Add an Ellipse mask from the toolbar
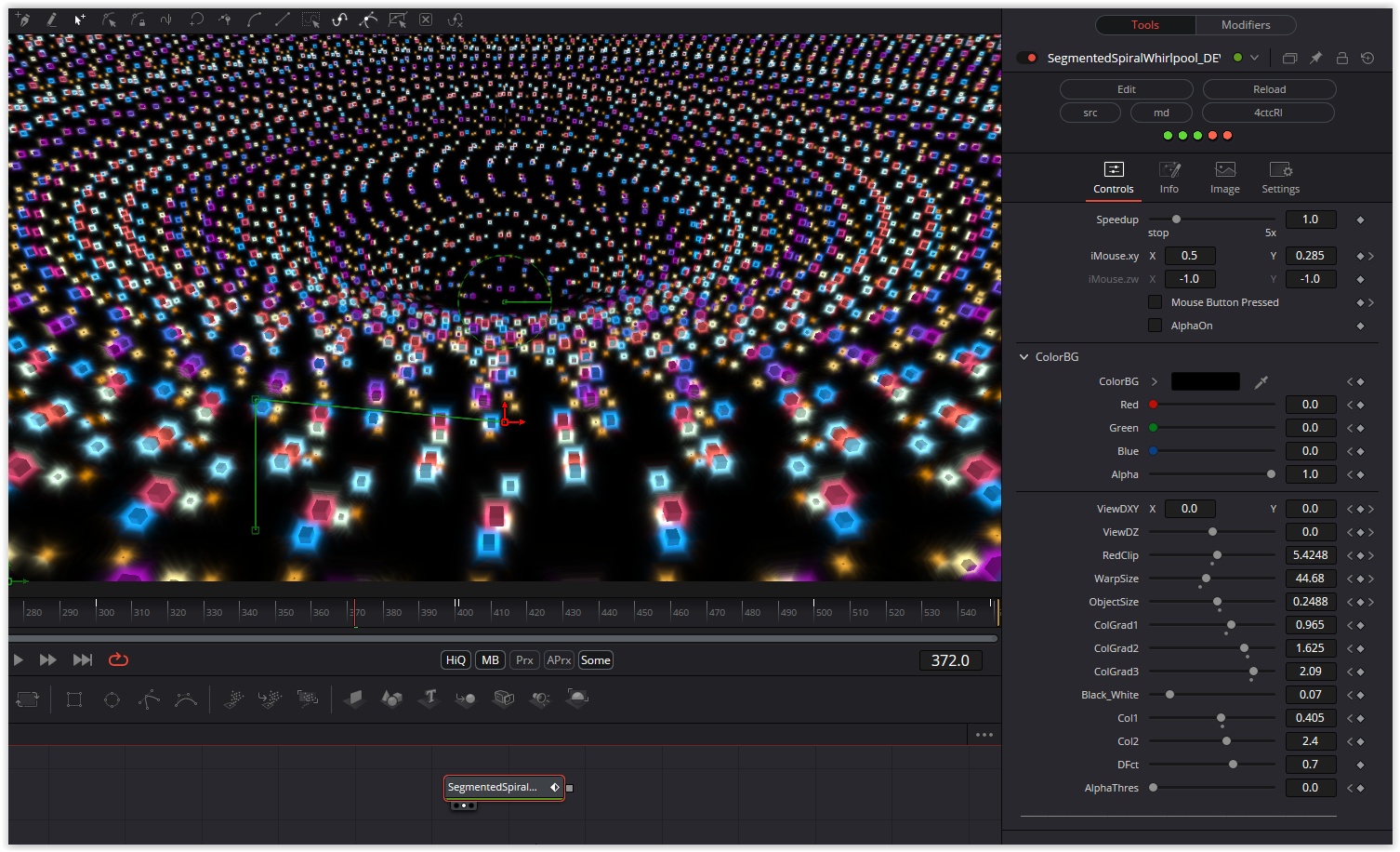Image resolution: width=1400 pixels, height=852 pixels. [x=112, y=699]
